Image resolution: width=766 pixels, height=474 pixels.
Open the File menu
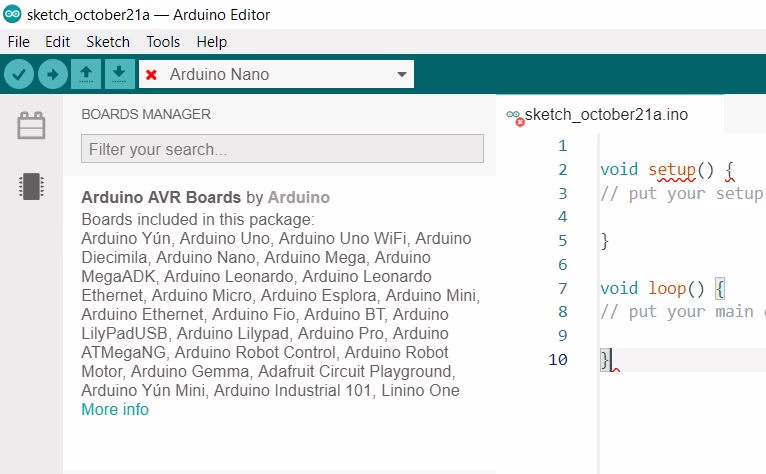[x=18, y=42]
